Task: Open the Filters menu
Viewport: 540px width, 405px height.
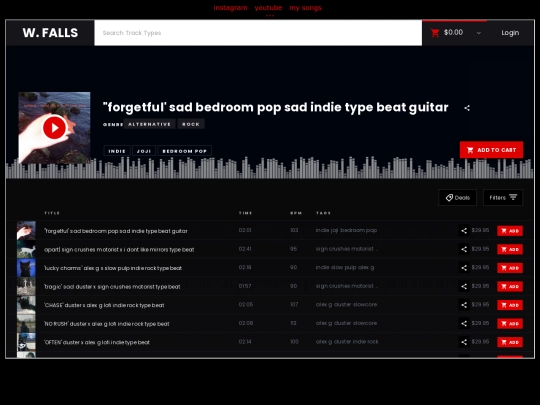Action: click(x=503, y=198)
